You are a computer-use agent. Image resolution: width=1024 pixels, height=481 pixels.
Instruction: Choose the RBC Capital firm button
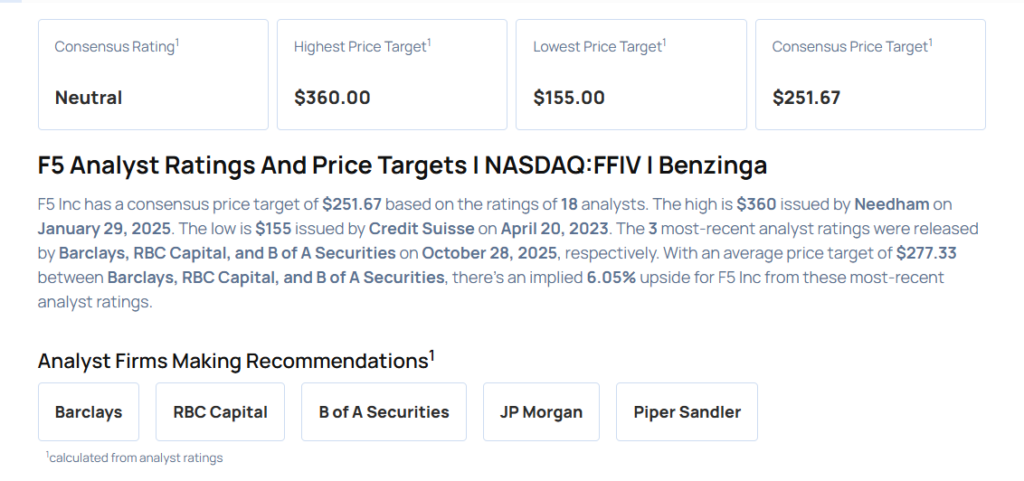point(220,411)
